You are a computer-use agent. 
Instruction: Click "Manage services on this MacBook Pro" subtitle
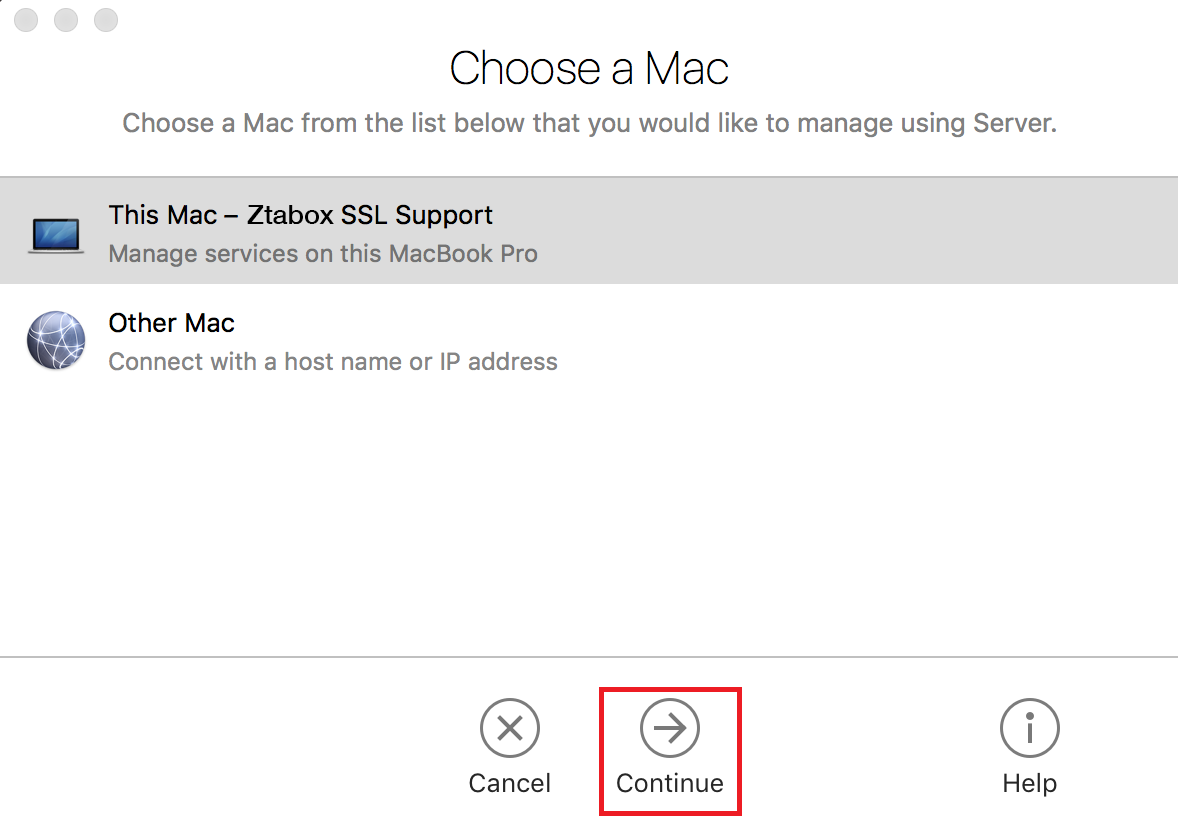pos(323,253)
